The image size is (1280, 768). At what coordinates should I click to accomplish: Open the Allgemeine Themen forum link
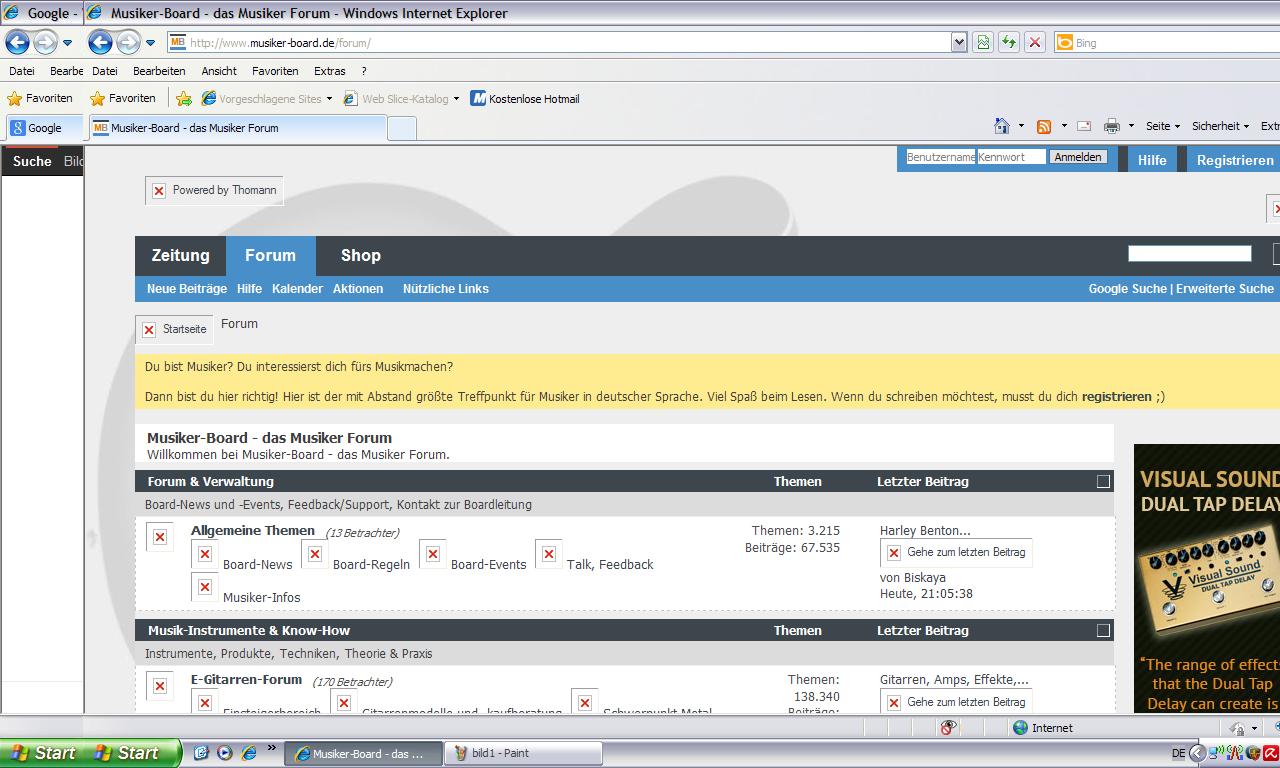pyautogui.click(x=253, y=530)
